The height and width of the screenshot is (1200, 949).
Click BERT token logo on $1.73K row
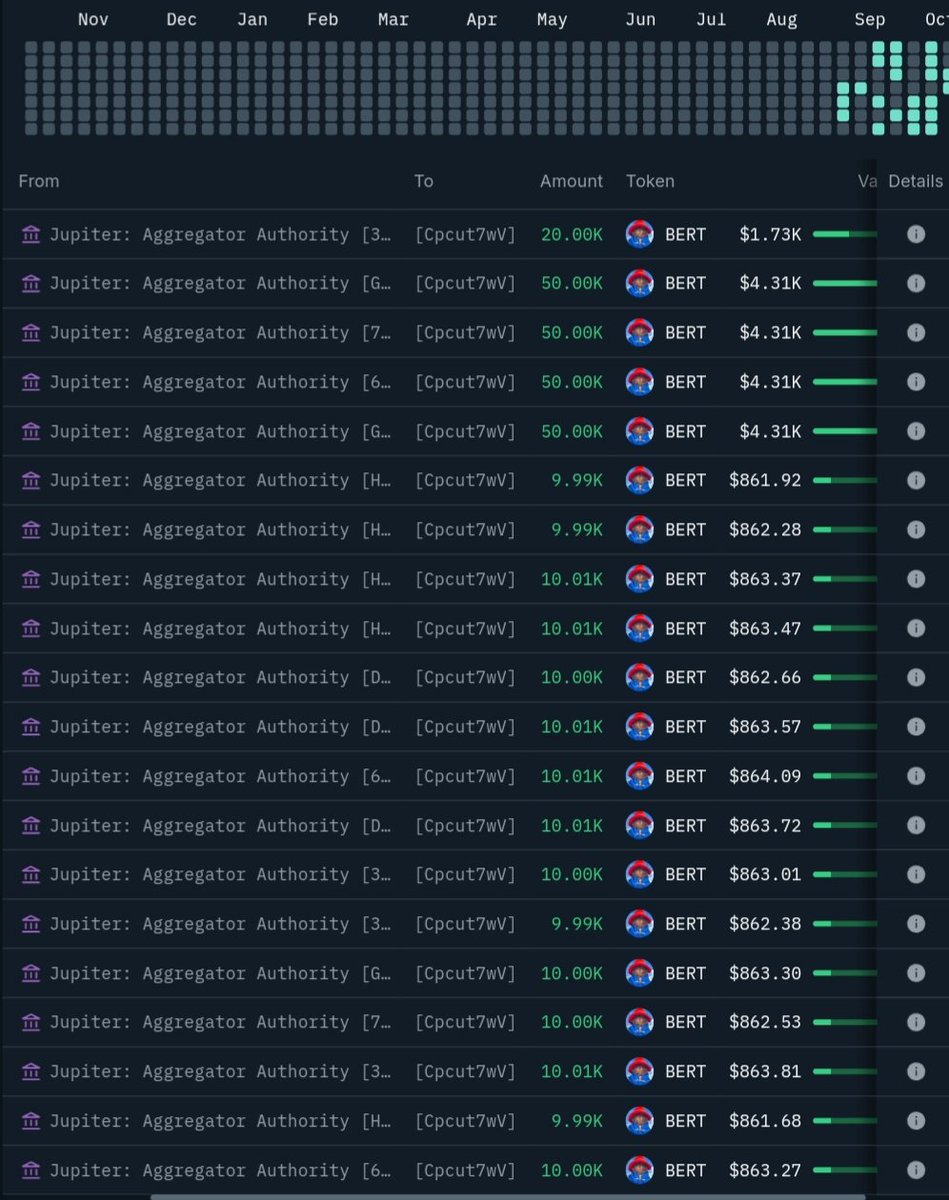click(x=640, y=234)
